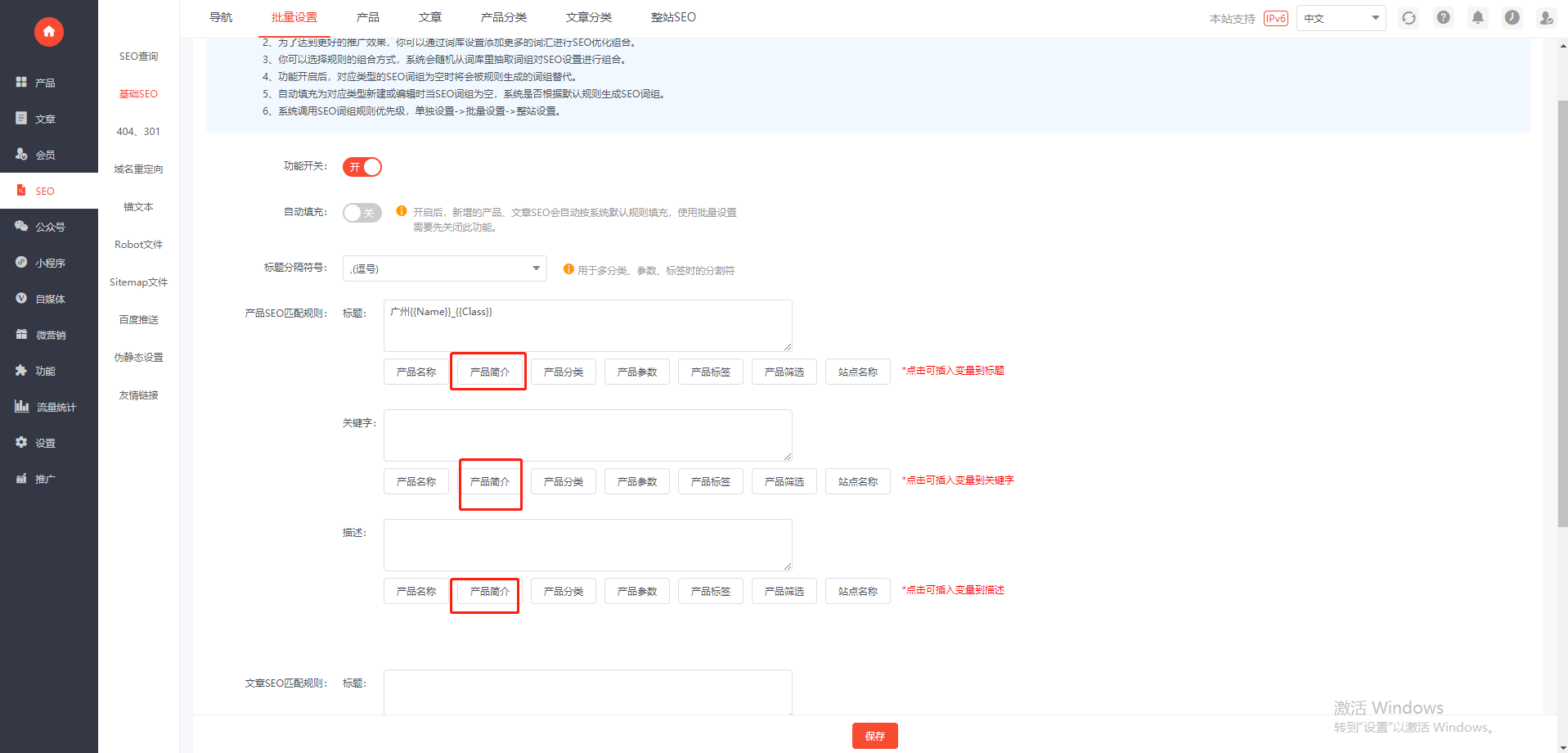Click the page's vertical scrollbar thumb
This screenshot has height=753, width=1568.
[1562, 313]
